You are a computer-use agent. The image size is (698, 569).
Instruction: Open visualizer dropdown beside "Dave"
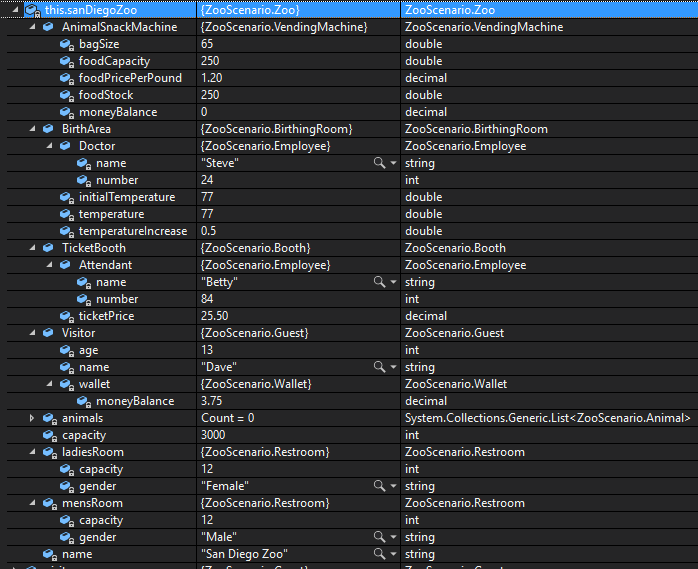(x=394, y=367)
